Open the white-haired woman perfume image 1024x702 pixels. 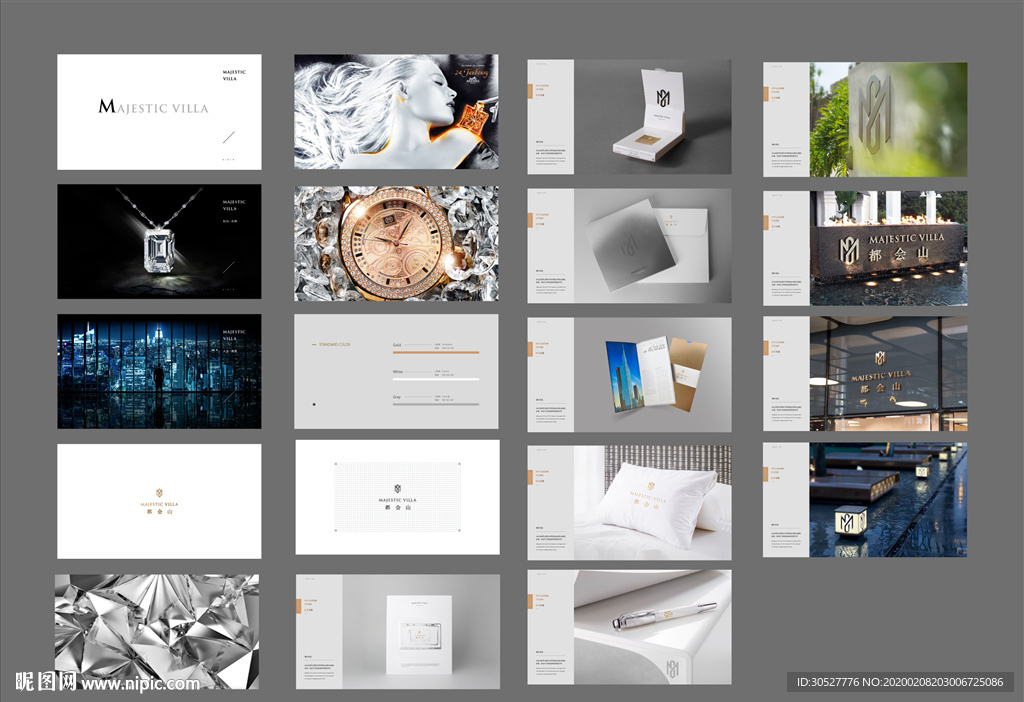(395, 111)
